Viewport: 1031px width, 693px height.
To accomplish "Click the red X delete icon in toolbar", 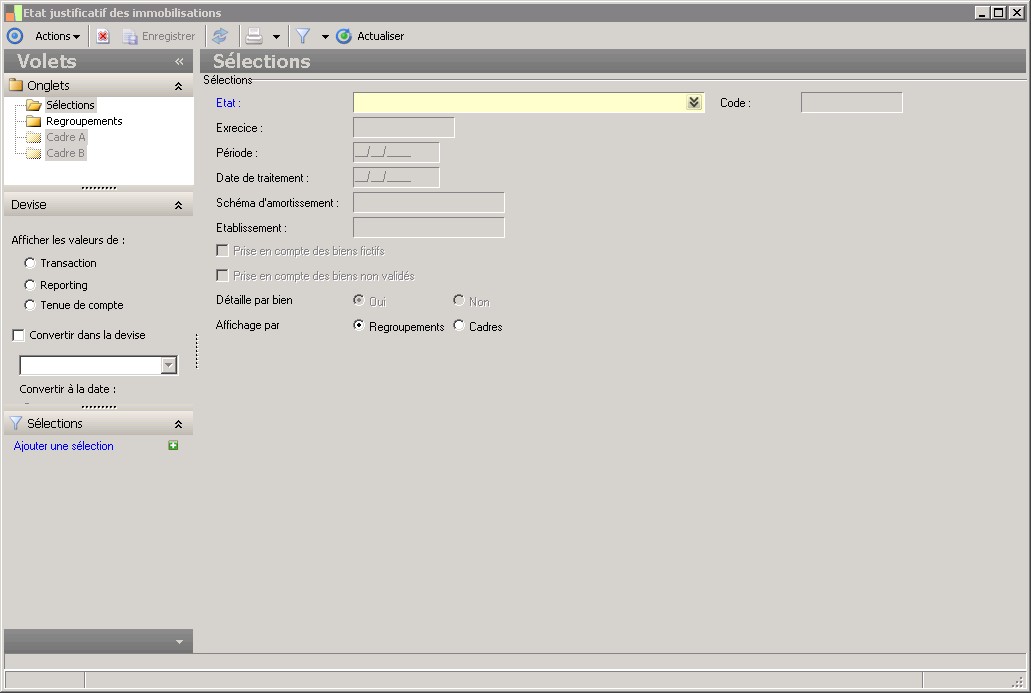I will [103, 36].
